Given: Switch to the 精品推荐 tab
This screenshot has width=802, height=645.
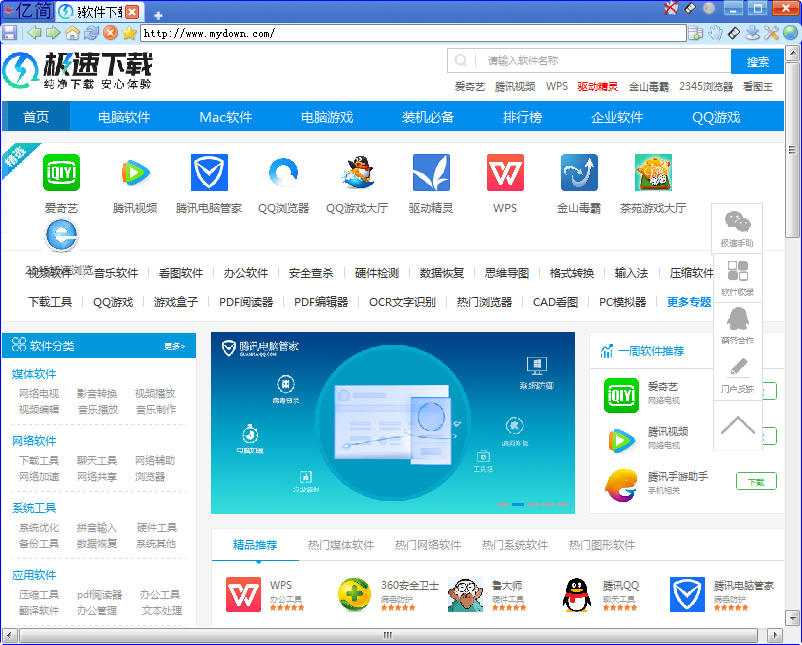Looking at the screenshot, I should 255,545.
